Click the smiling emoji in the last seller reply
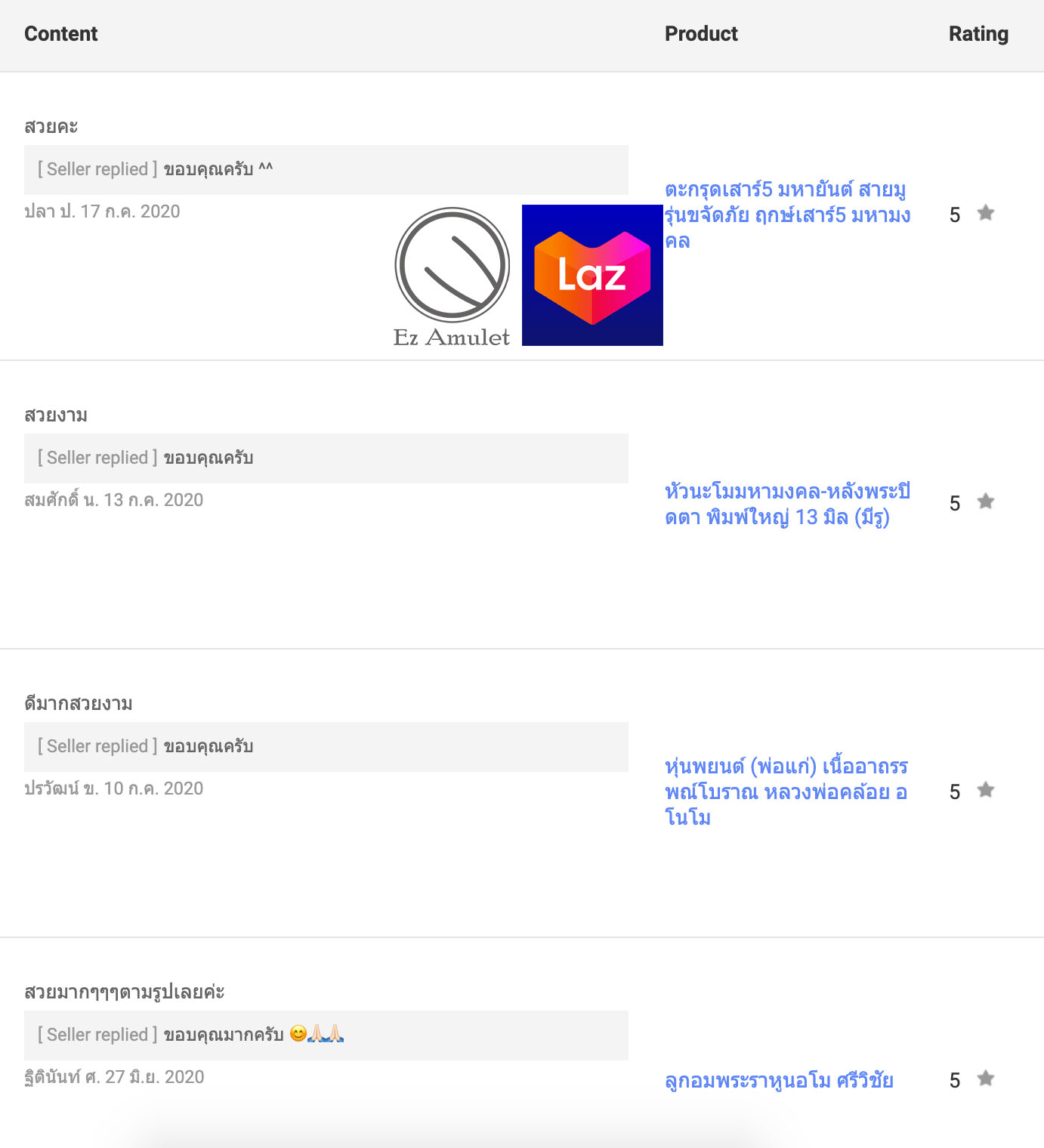1044x1148 pixels. (298, 1033)
